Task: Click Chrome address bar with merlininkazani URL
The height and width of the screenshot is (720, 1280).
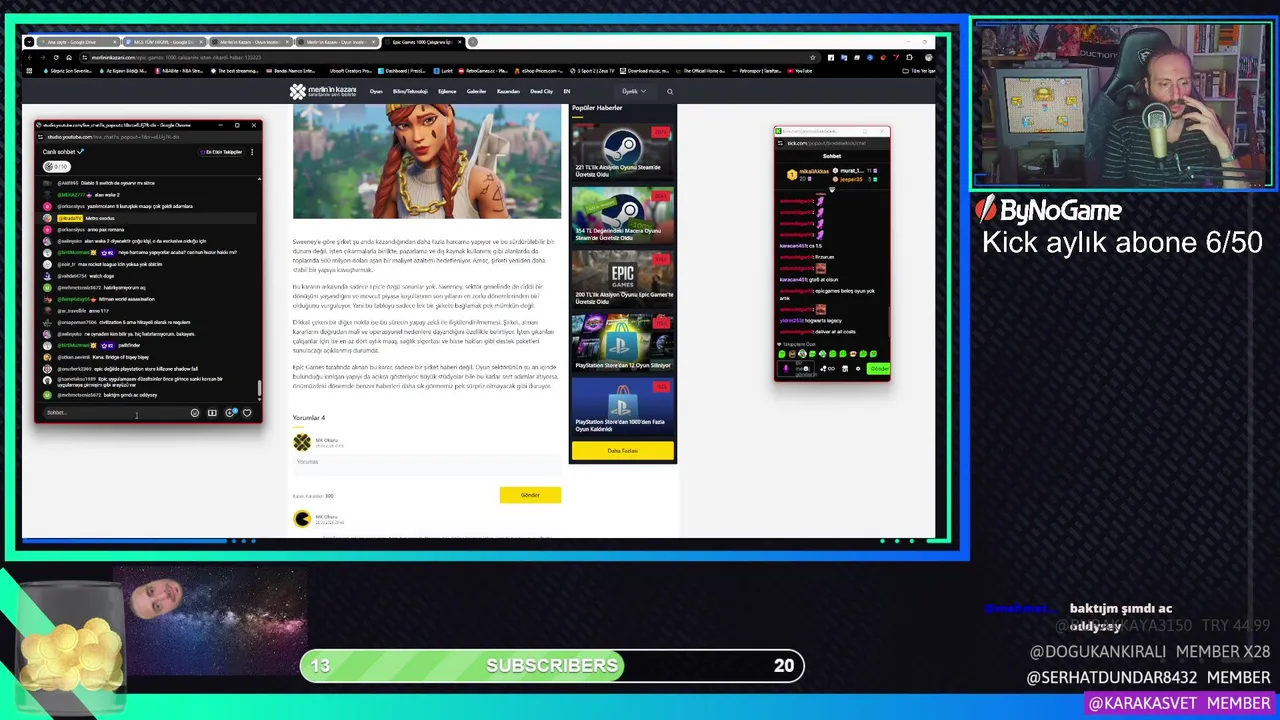Action: [x=450, y=57]
